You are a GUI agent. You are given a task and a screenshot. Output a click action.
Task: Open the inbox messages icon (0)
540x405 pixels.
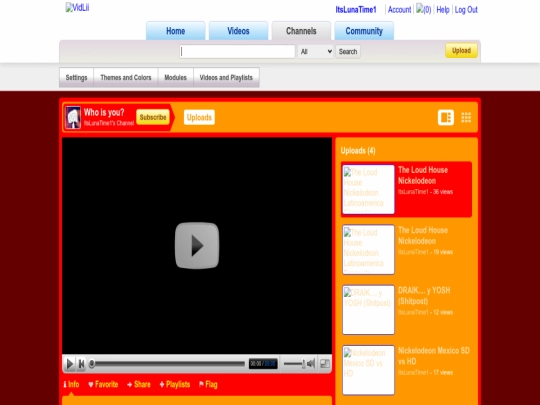423,9
